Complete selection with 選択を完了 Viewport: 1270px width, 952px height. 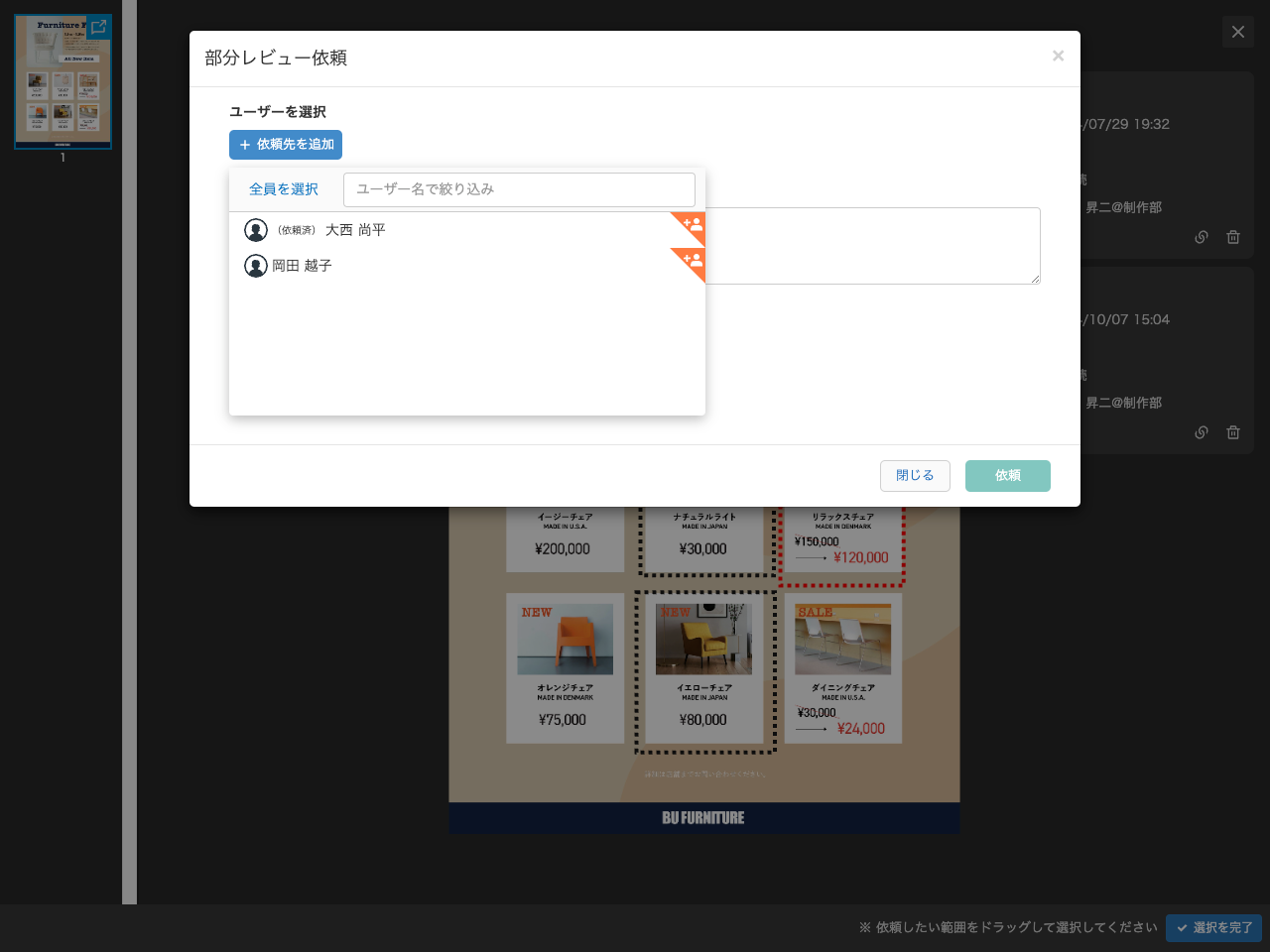pos(1213,928)
